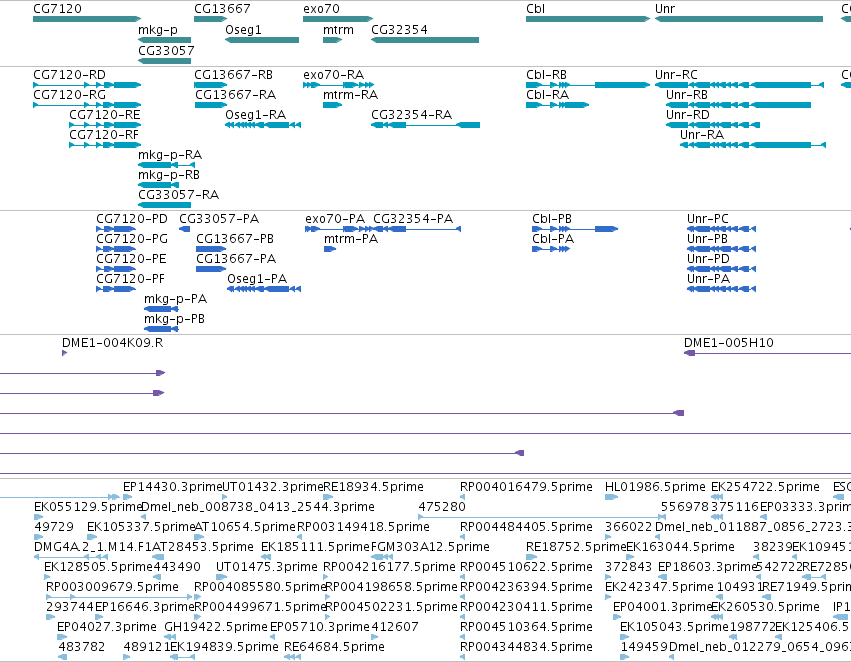Click the CG7120 gene label
Screen dimensions: 851x662
tap(57, 9)
